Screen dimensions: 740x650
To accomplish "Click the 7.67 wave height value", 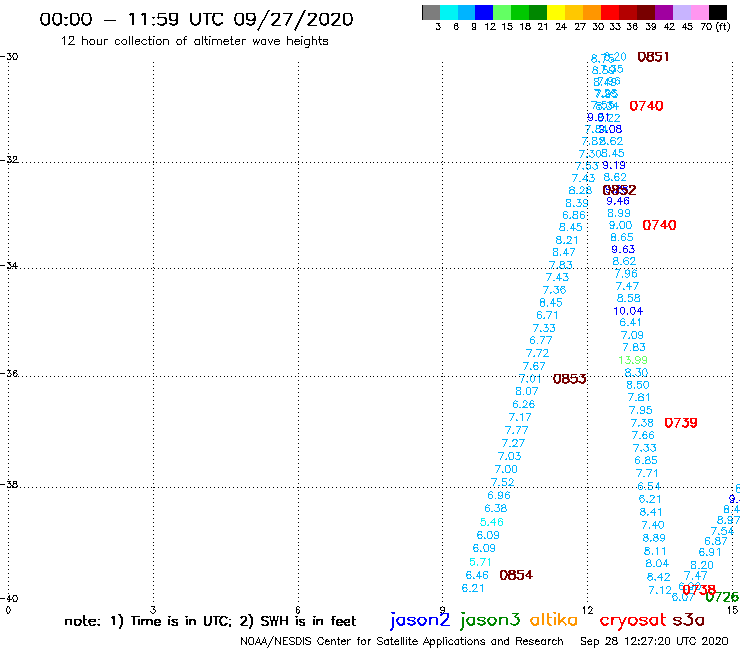I will pos(534,366).
